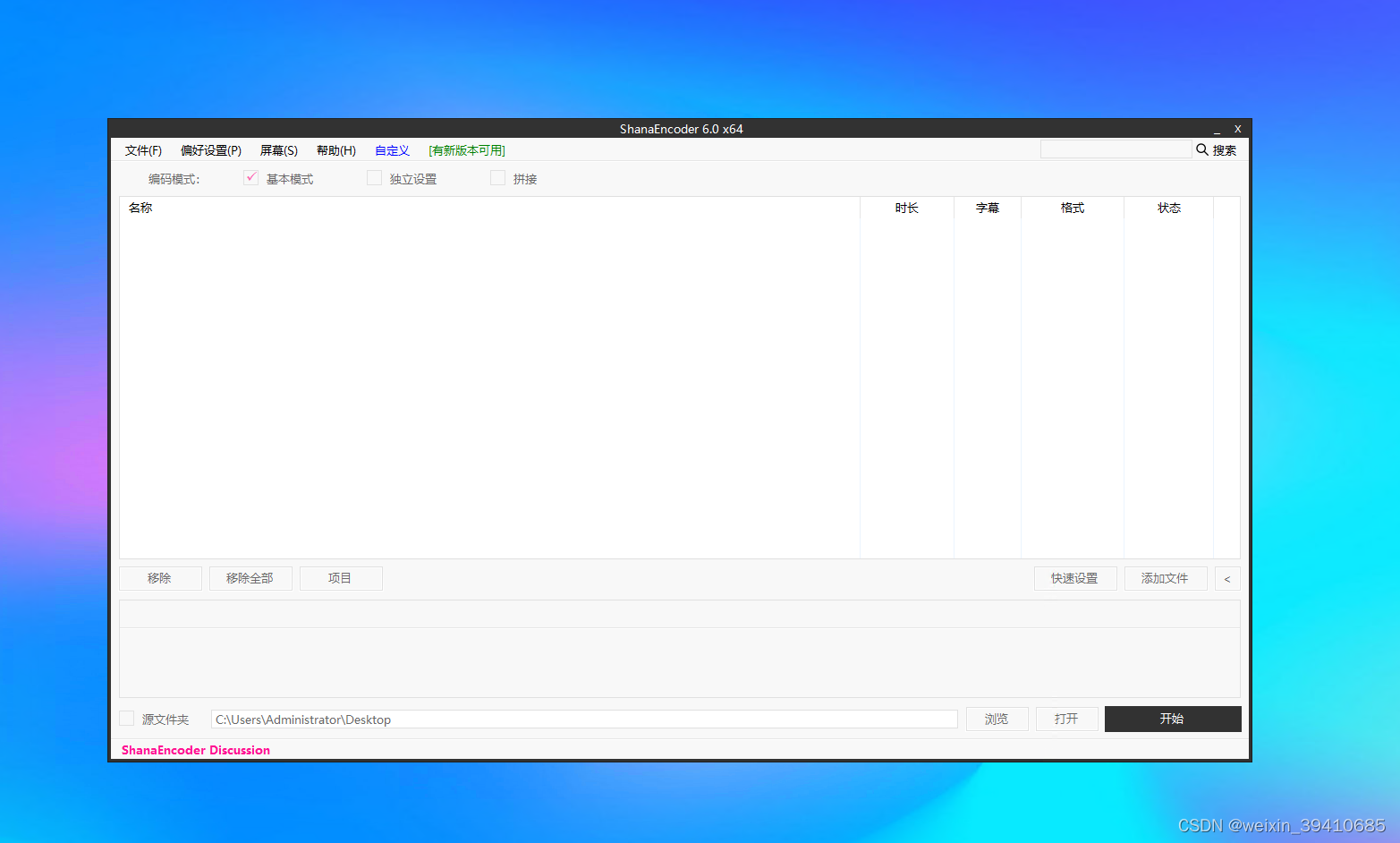Click the 字幕 column header
Image resolution: width=1400 pixels, height=843 pixels.
pyautogui.click(x=988, y=208)
